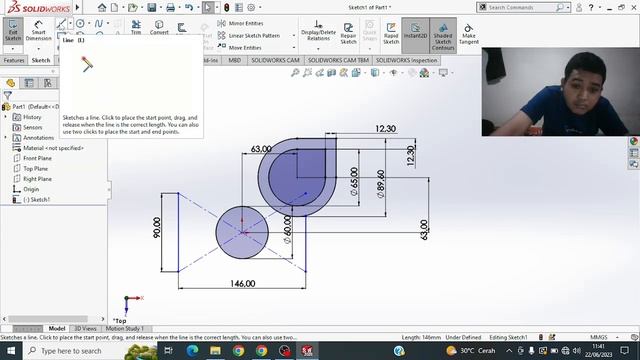Open the Circle tool dropdown arrow

tap(89, 24)
